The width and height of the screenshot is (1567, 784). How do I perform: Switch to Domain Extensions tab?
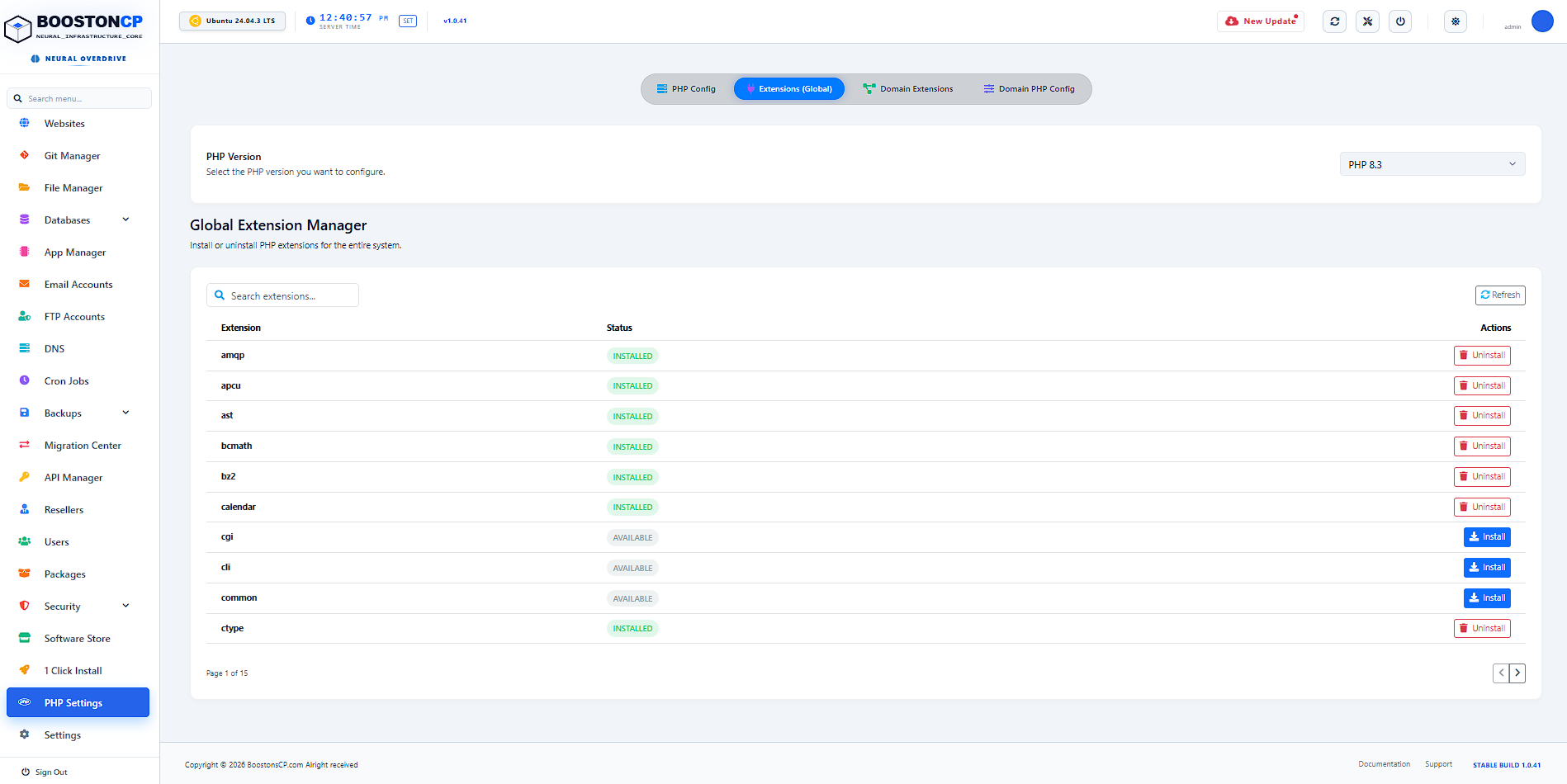[x=908, y=89]
